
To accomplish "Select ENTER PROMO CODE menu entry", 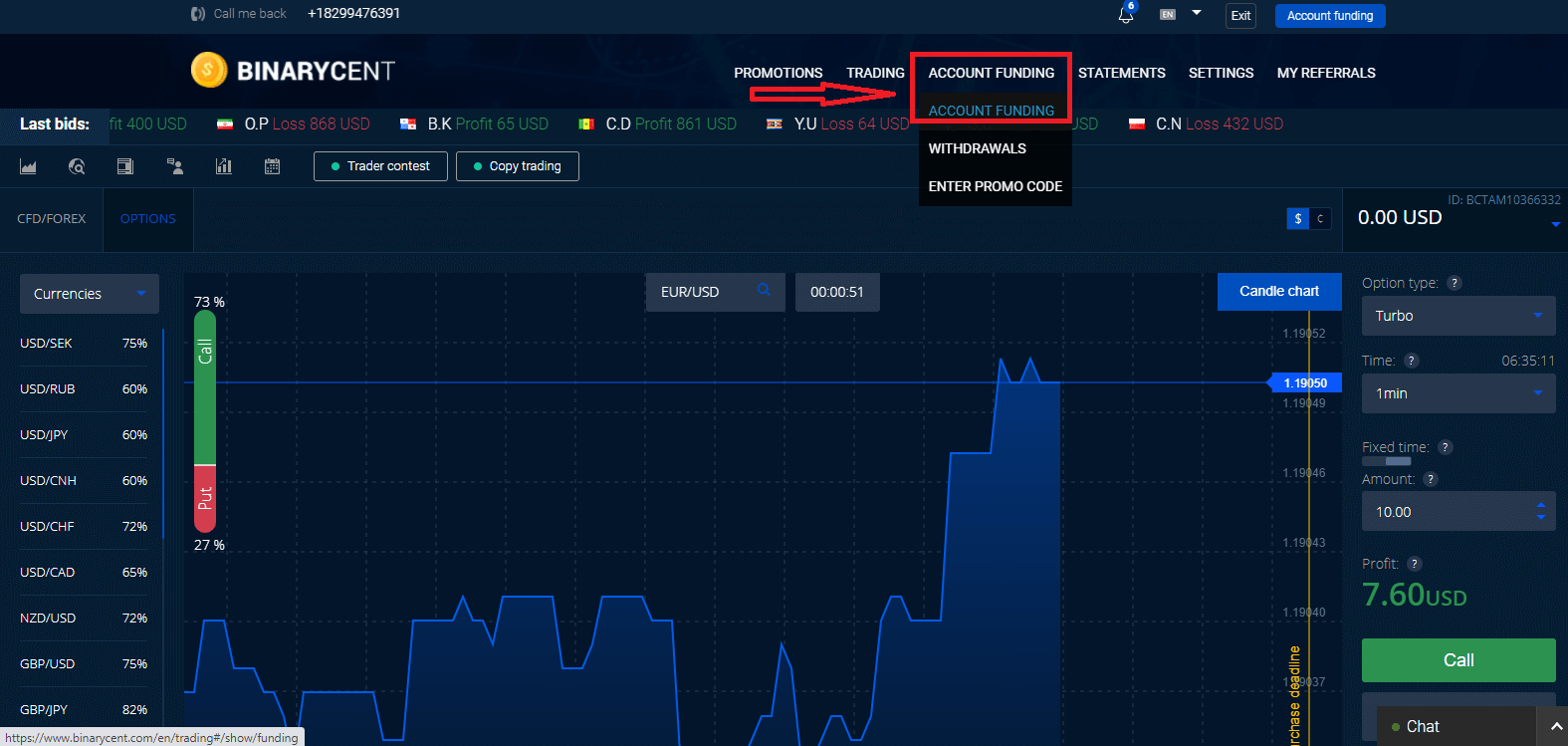I will 996,186.
